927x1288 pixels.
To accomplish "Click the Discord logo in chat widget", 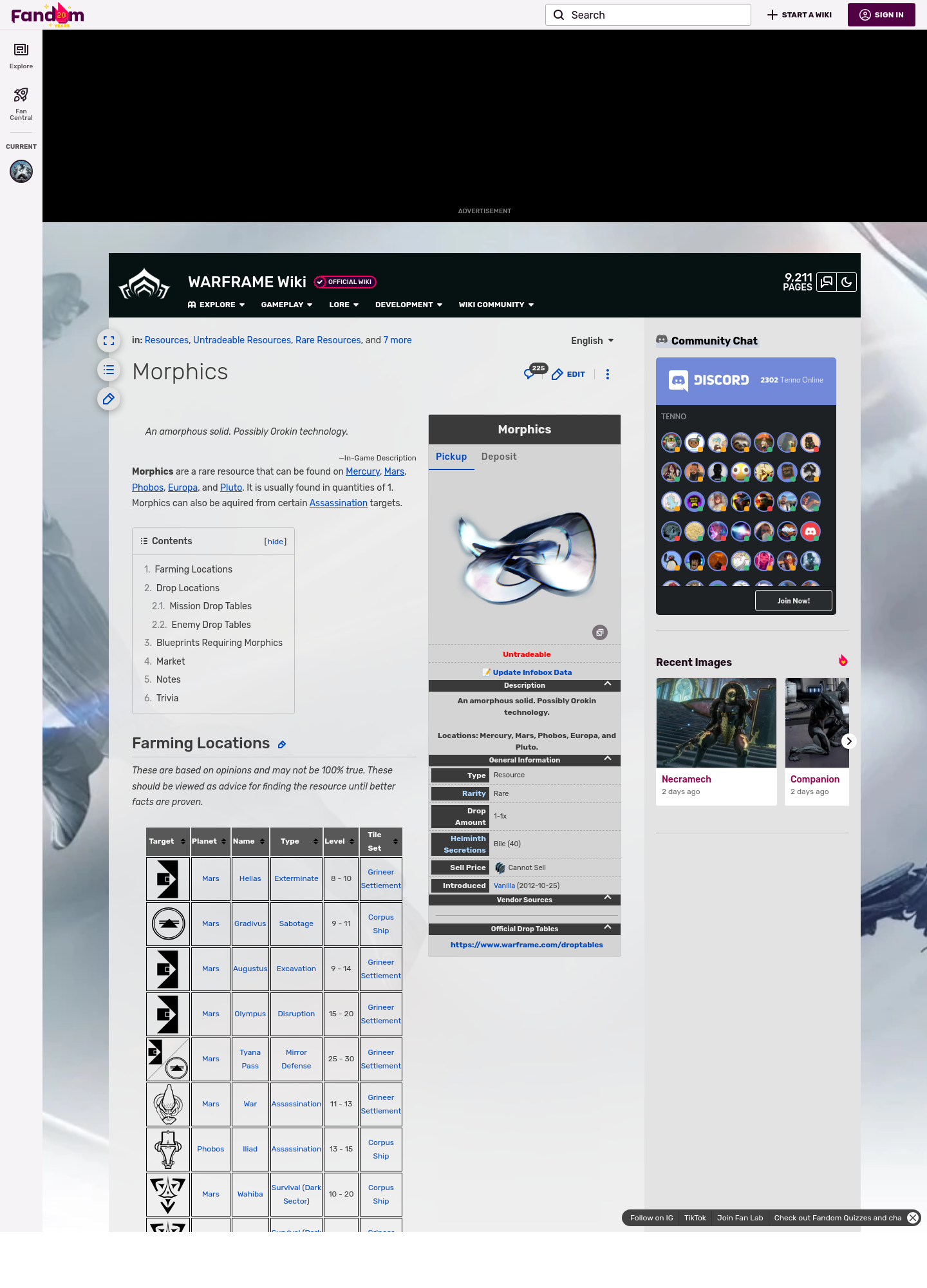I will pos(709,381).
